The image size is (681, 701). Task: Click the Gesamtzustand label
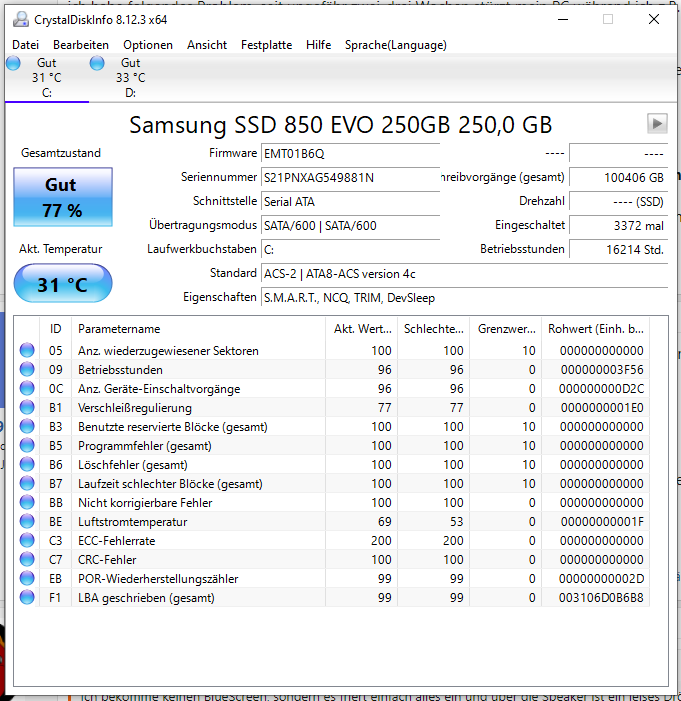[61, 153]
